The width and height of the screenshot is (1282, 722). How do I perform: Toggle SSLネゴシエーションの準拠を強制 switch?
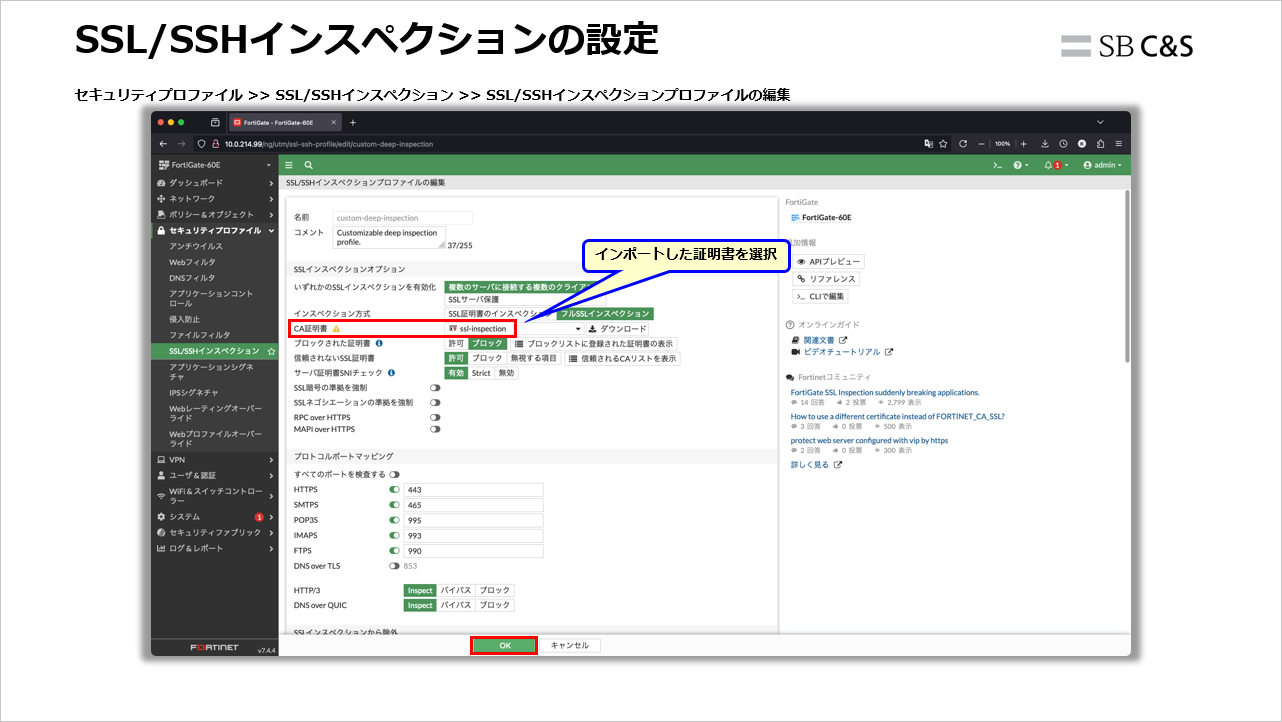coord(435,403)
